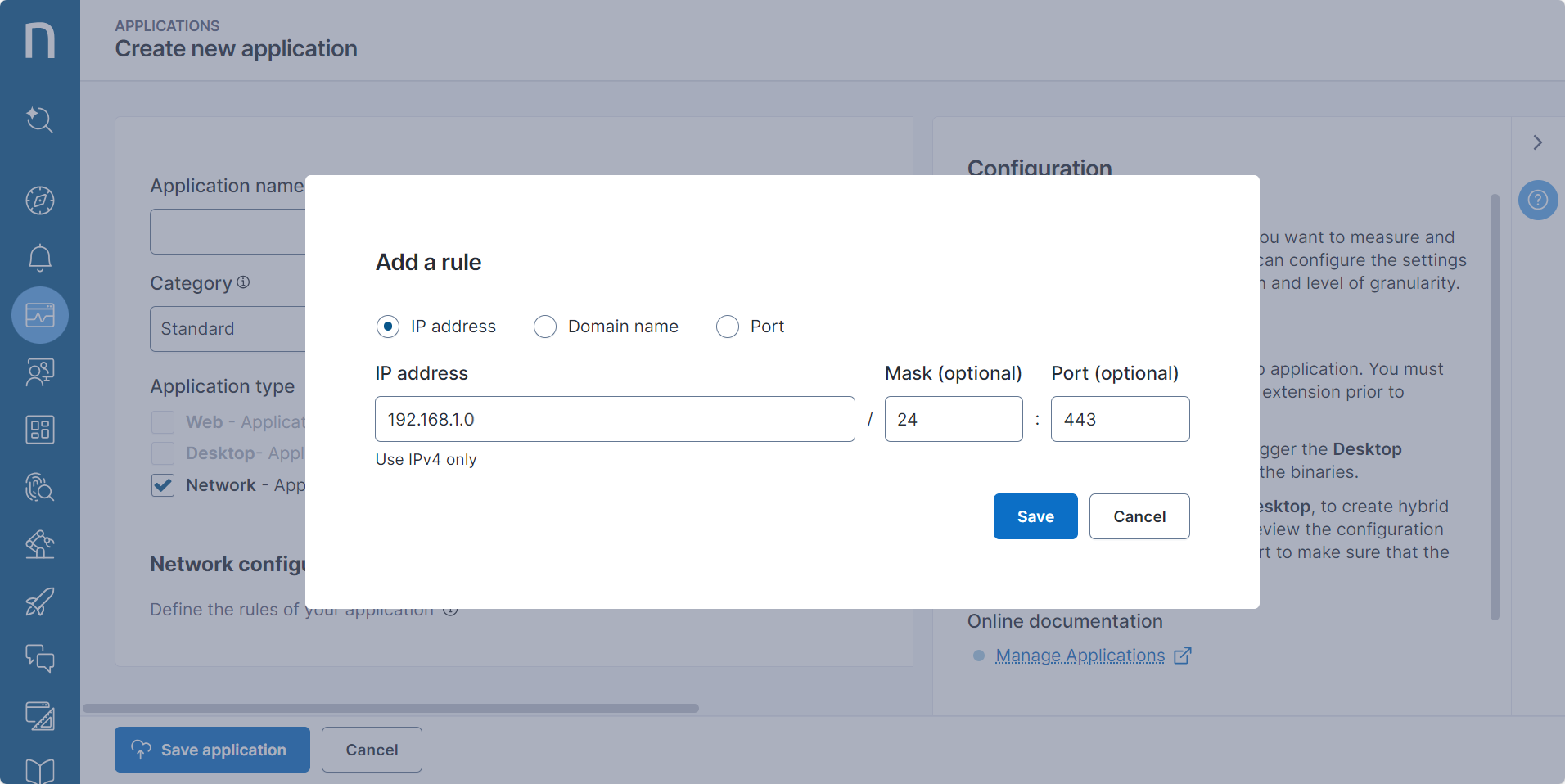Click the IP address input field
The image size is (1565, 784).
point(614,419)
